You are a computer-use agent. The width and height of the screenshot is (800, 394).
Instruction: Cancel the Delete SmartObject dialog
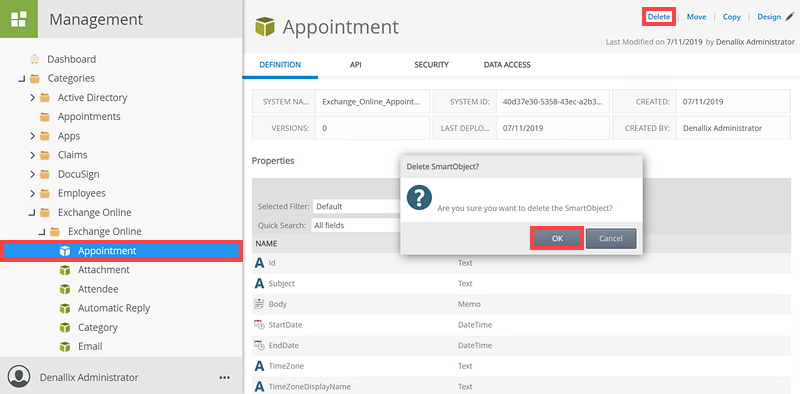611,238
